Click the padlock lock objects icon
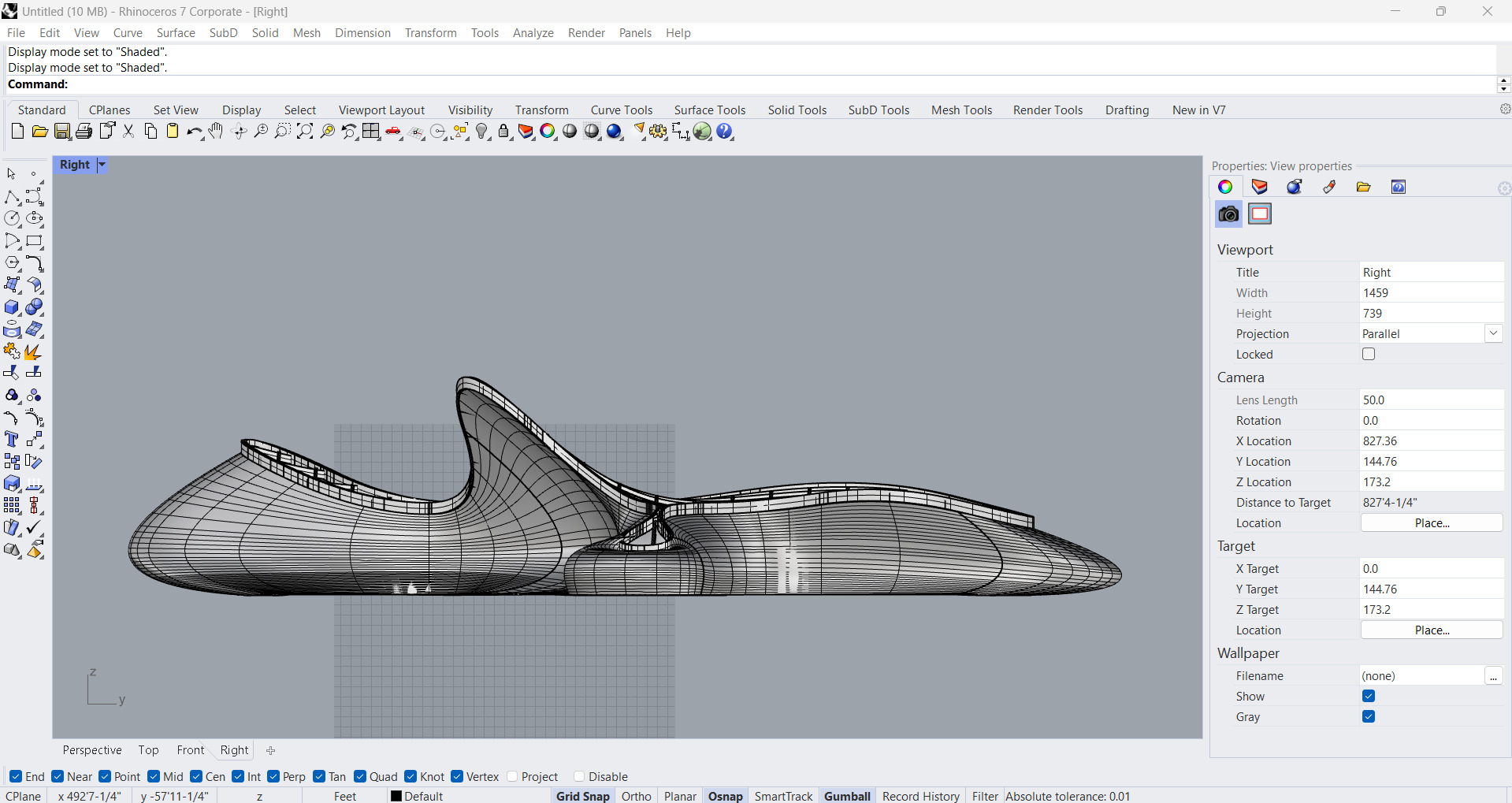 504,132
